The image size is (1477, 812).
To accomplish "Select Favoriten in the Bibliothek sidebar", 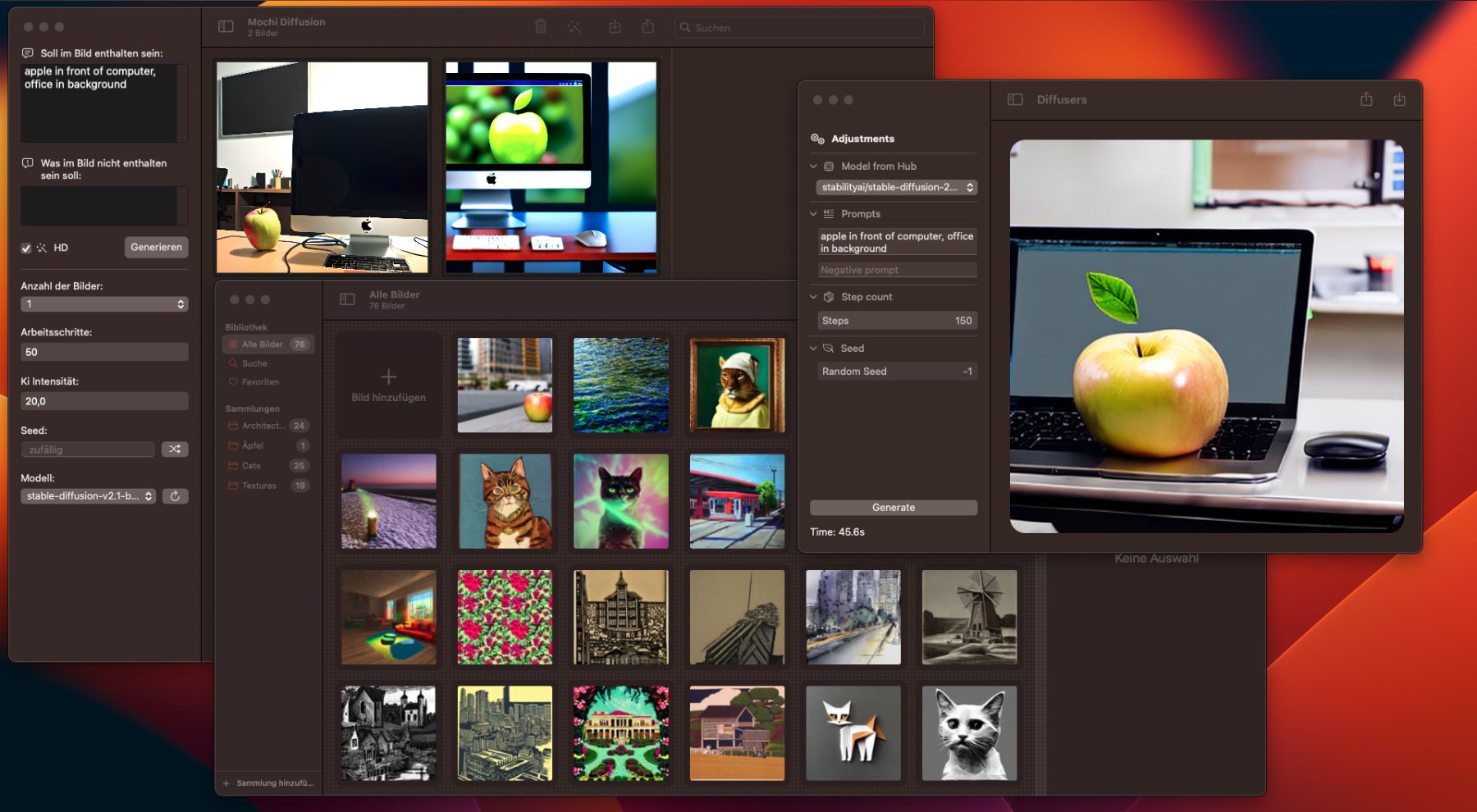I will tap(260, 382).
